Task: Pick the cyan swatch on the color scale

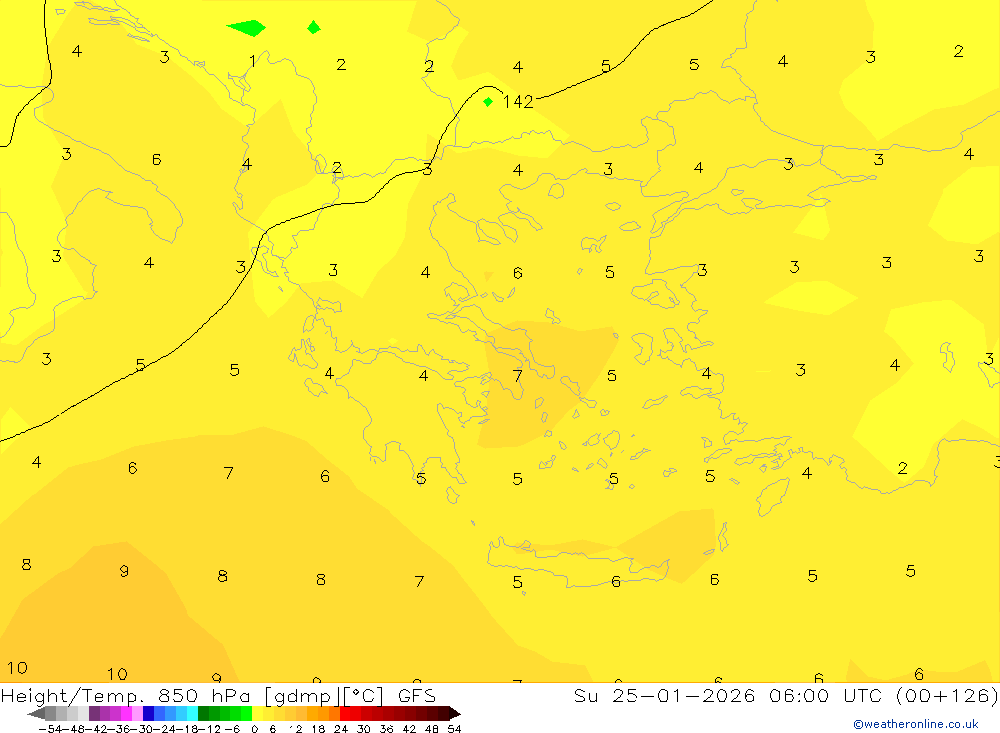Action: (x=193, y=713)
